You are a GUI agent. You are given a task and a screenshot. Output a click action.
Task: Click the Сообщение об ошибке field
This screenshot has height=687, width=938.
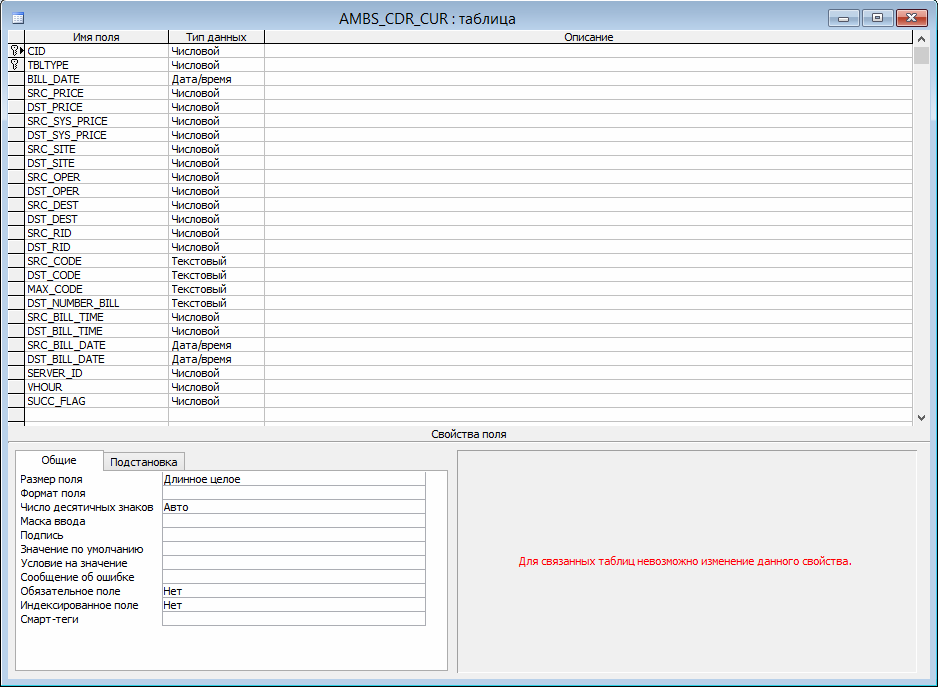(x=294, y=577)
